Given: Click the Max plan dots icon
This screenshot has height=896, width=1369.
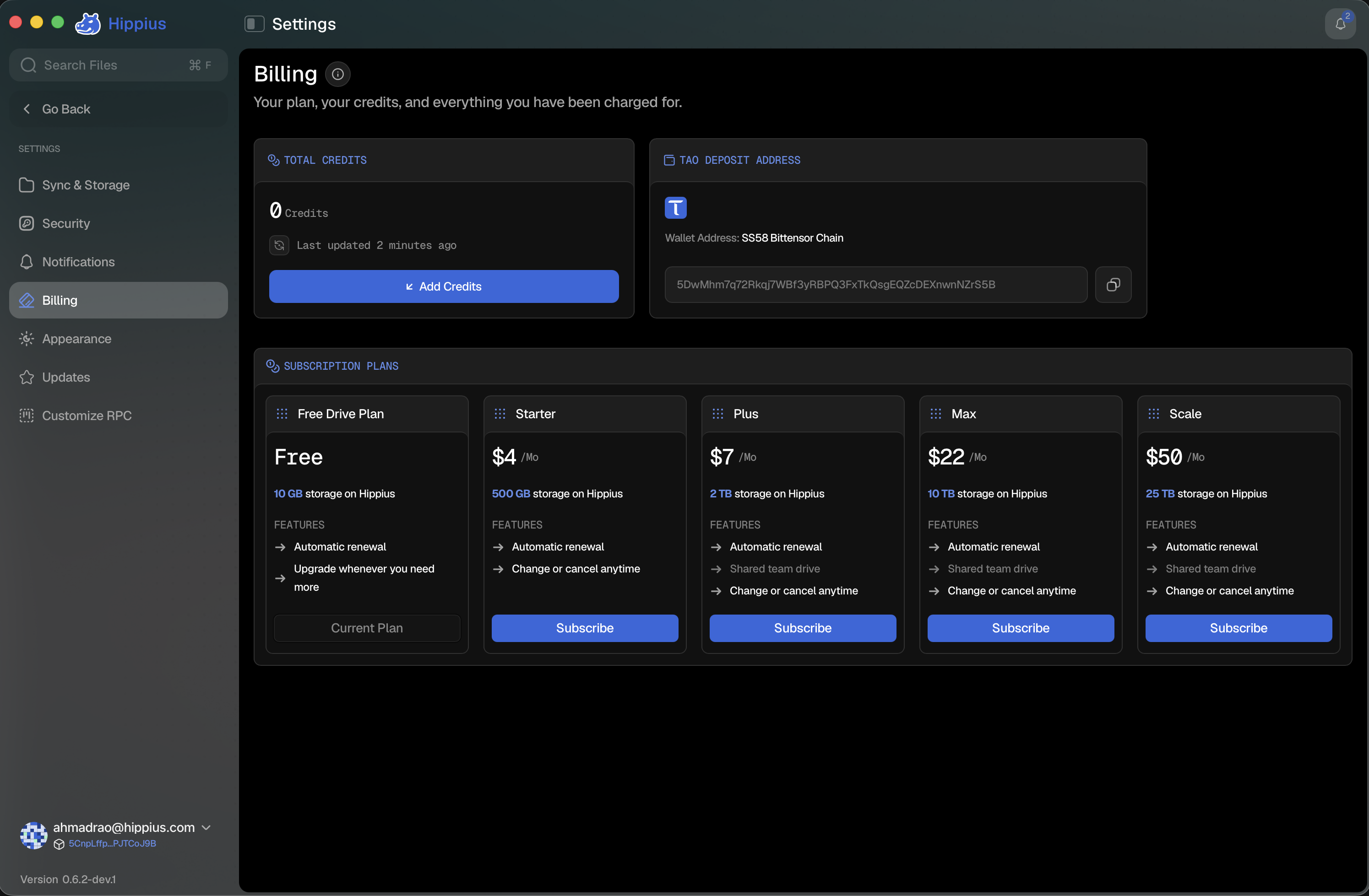Looking at the screenshot, I should click(936, 414).
